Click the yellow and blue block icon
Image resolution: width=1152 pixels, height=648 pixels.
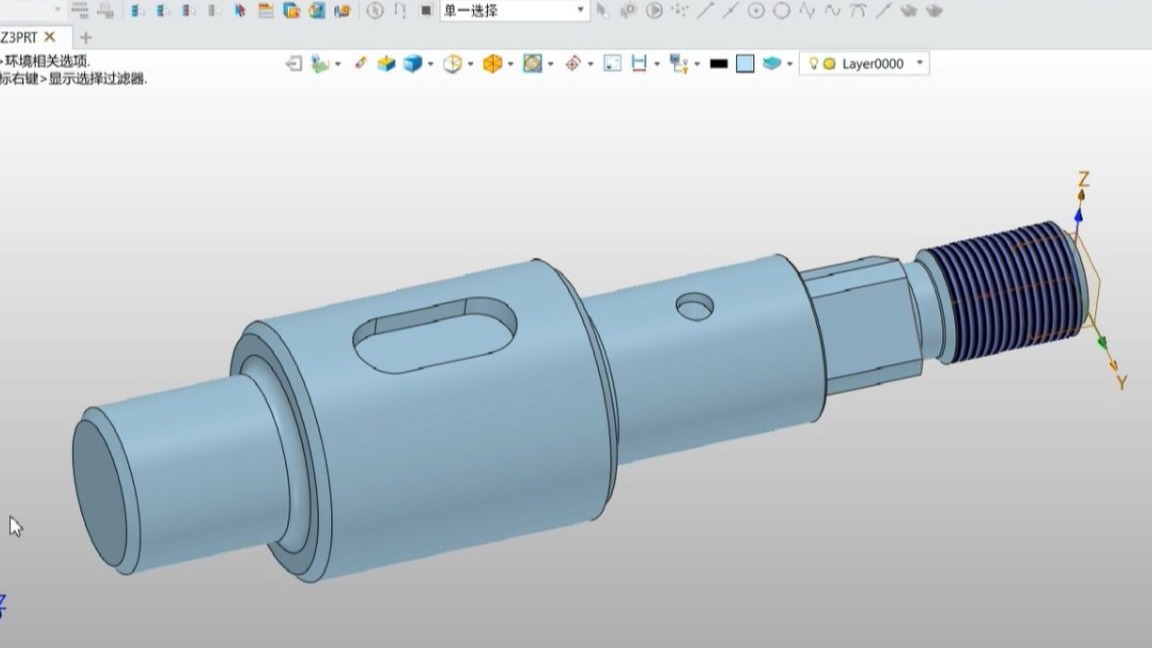[386, 64]
